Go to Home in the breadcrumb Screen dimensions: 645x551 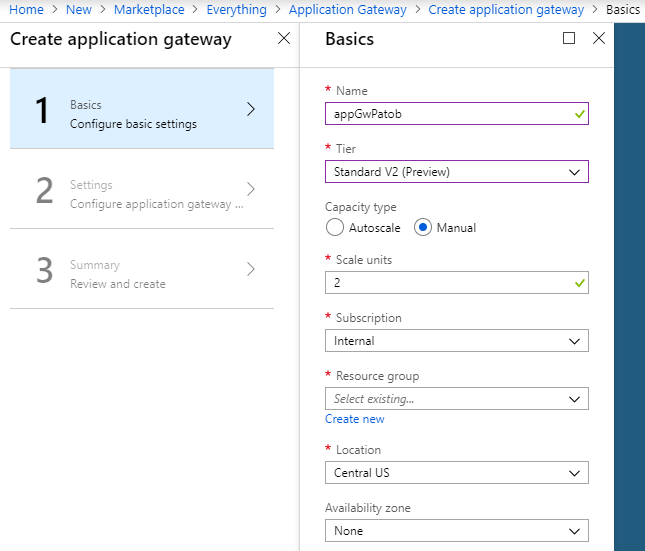[26, 9]
